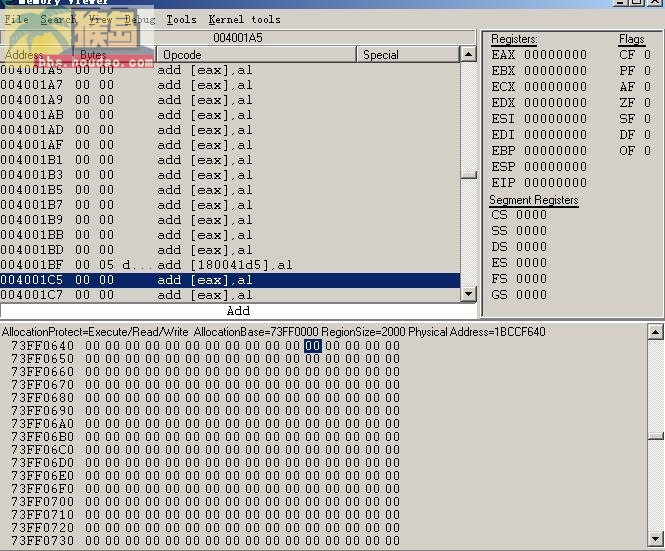Click the Add instruction description bar
Image resolution: width=665 pixels, height=551 pixels.
click(x=238, y=311)
